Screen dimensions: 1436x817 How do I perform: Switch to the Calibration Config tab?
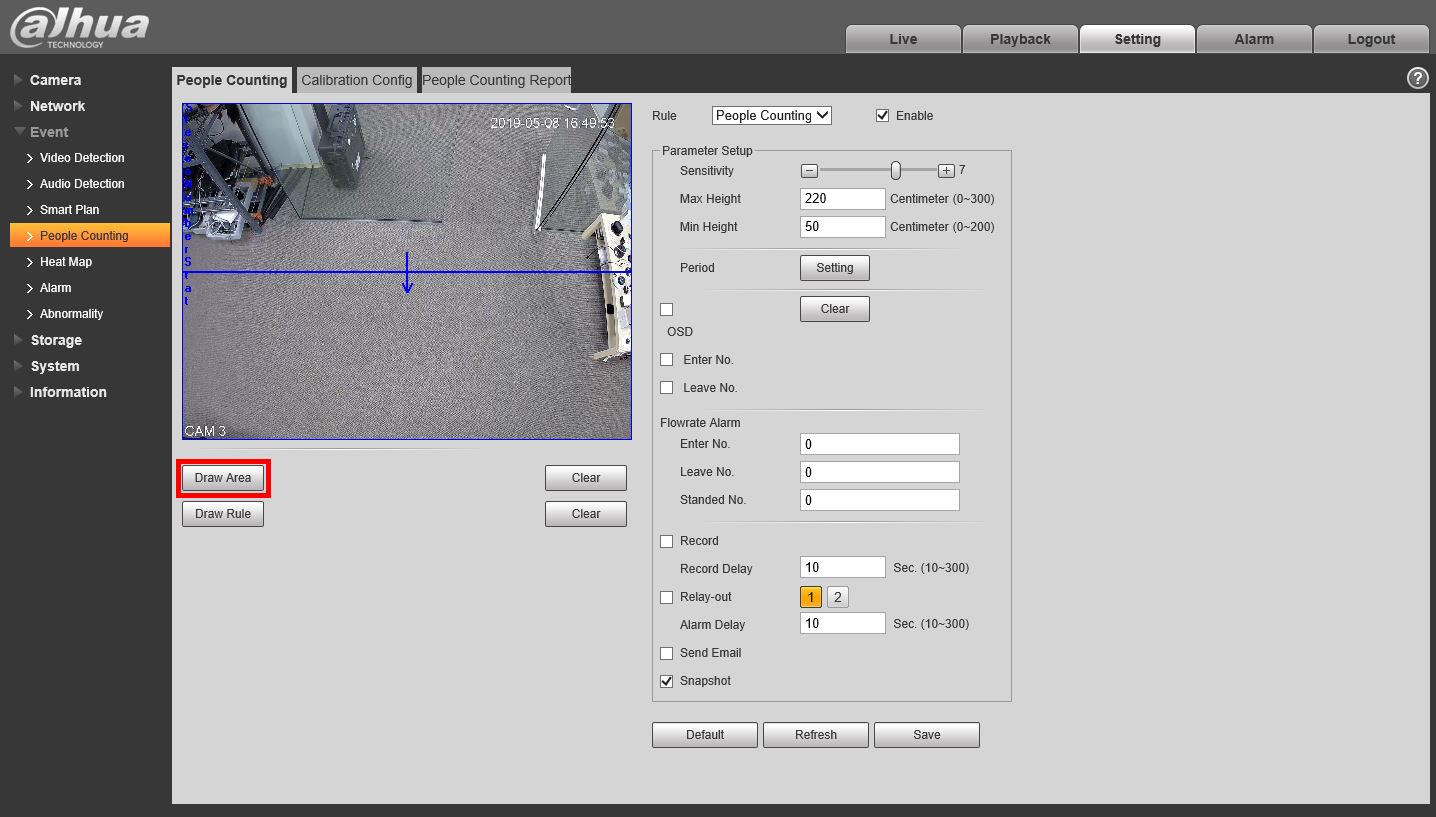[356, 80]
